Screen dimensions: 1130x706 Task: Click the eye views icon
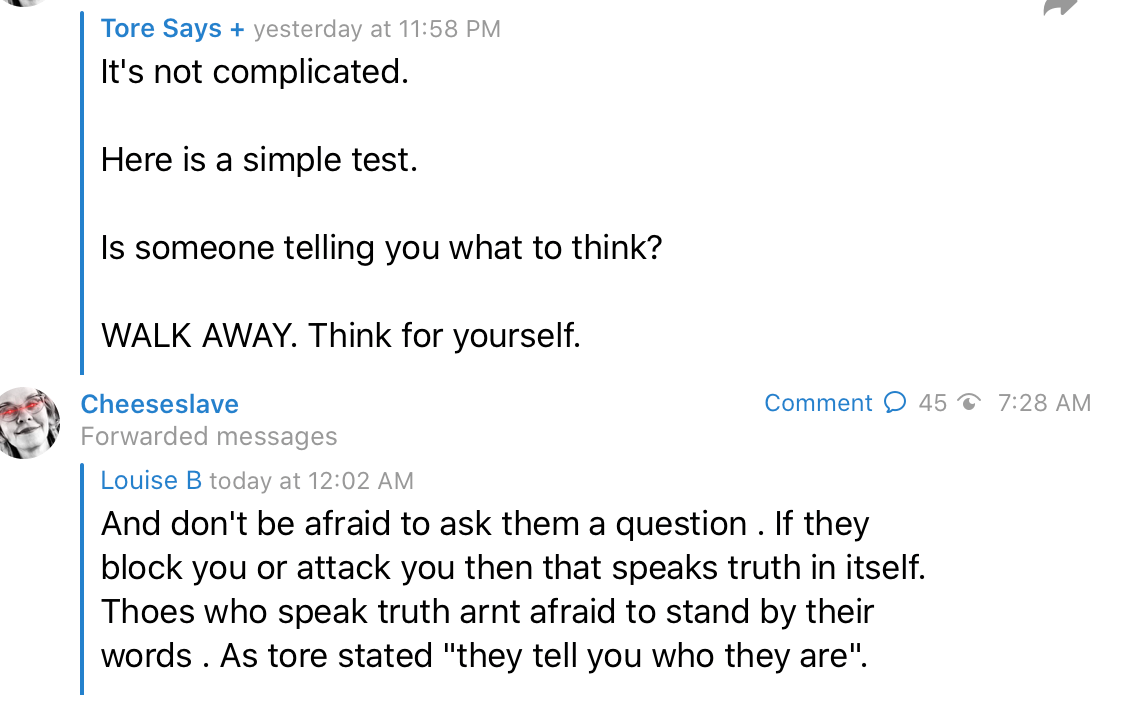tap(968, 403)
